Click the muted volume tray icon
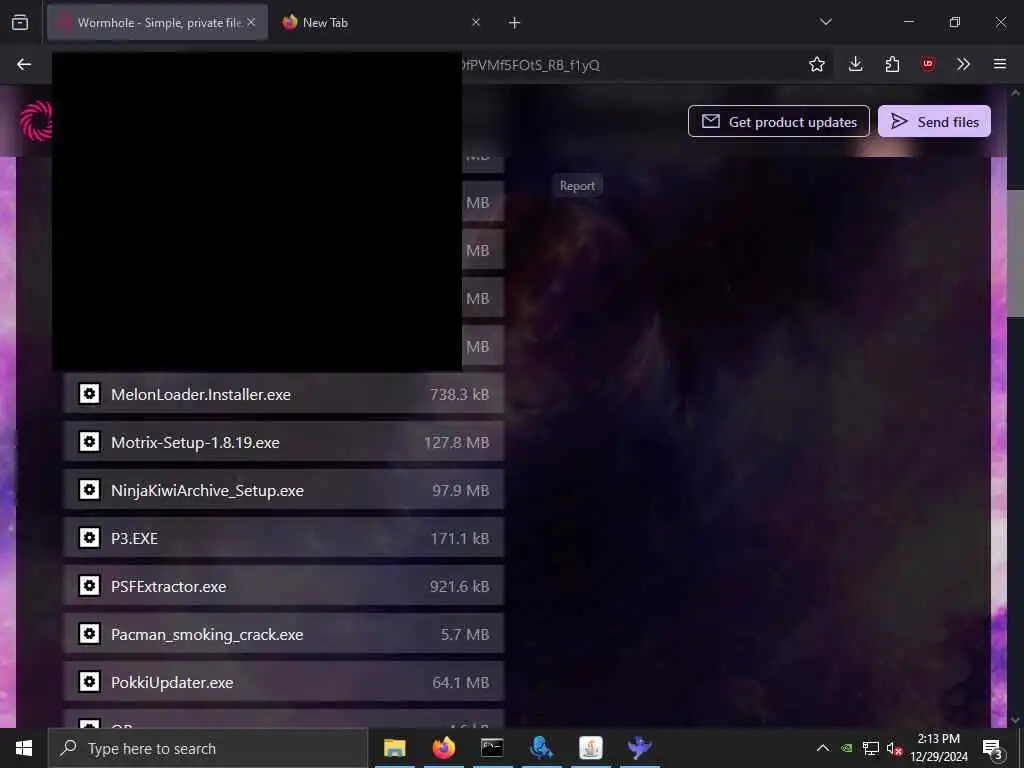Image resolution: width=1024 pixels, height=768 pixels. click(x=894, y=748)
